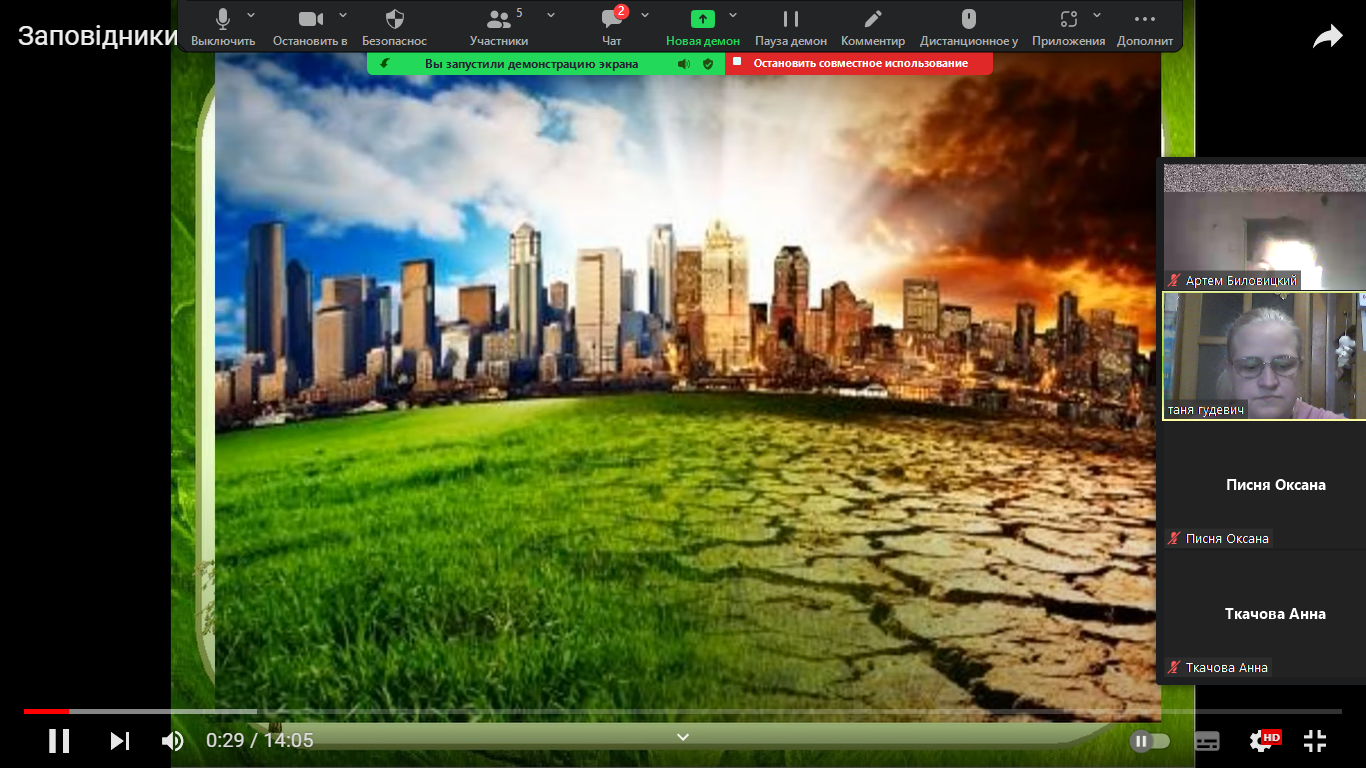Start a new share with green arrow
Image resolution: width=1366 pixels, height=768 pixels.
(x=703, y=19)
